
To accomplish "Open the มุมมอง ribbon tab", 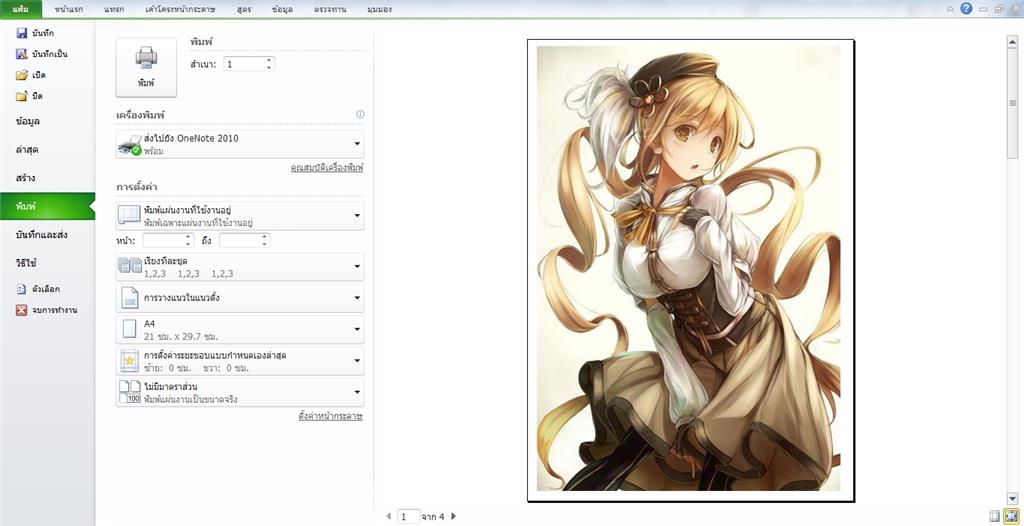I will coord(379,9).
